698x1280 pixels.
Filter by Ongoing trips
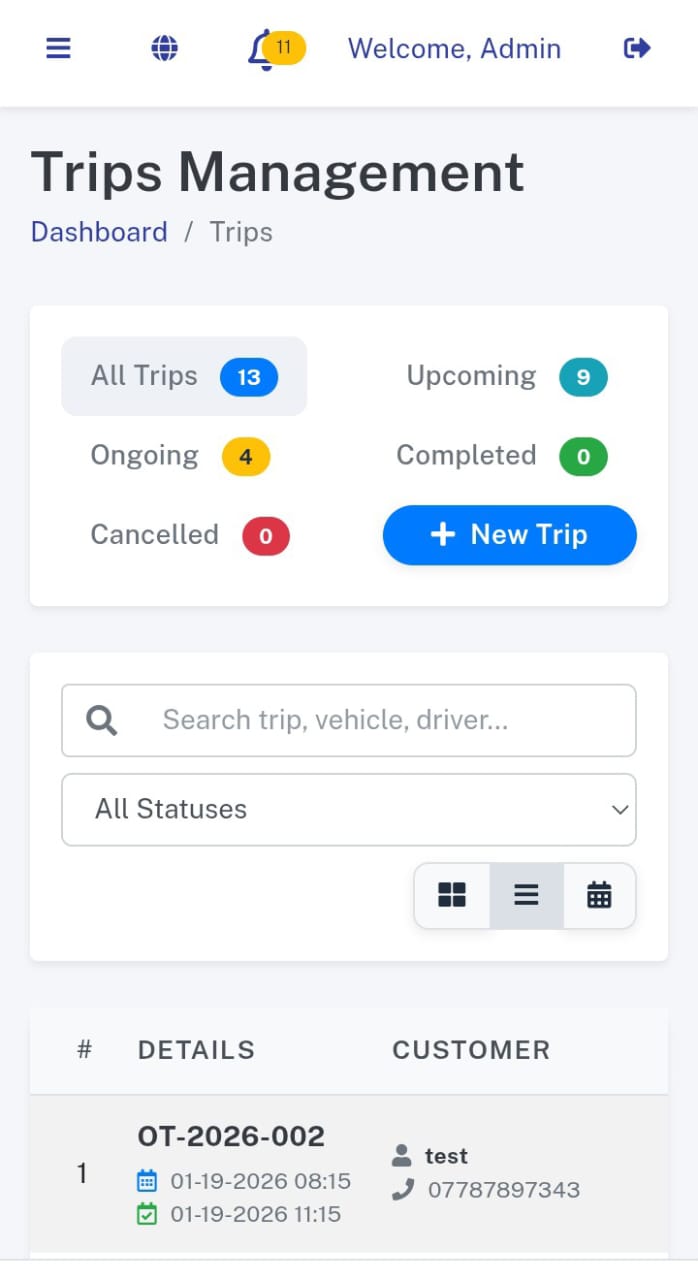coord(180,456)
